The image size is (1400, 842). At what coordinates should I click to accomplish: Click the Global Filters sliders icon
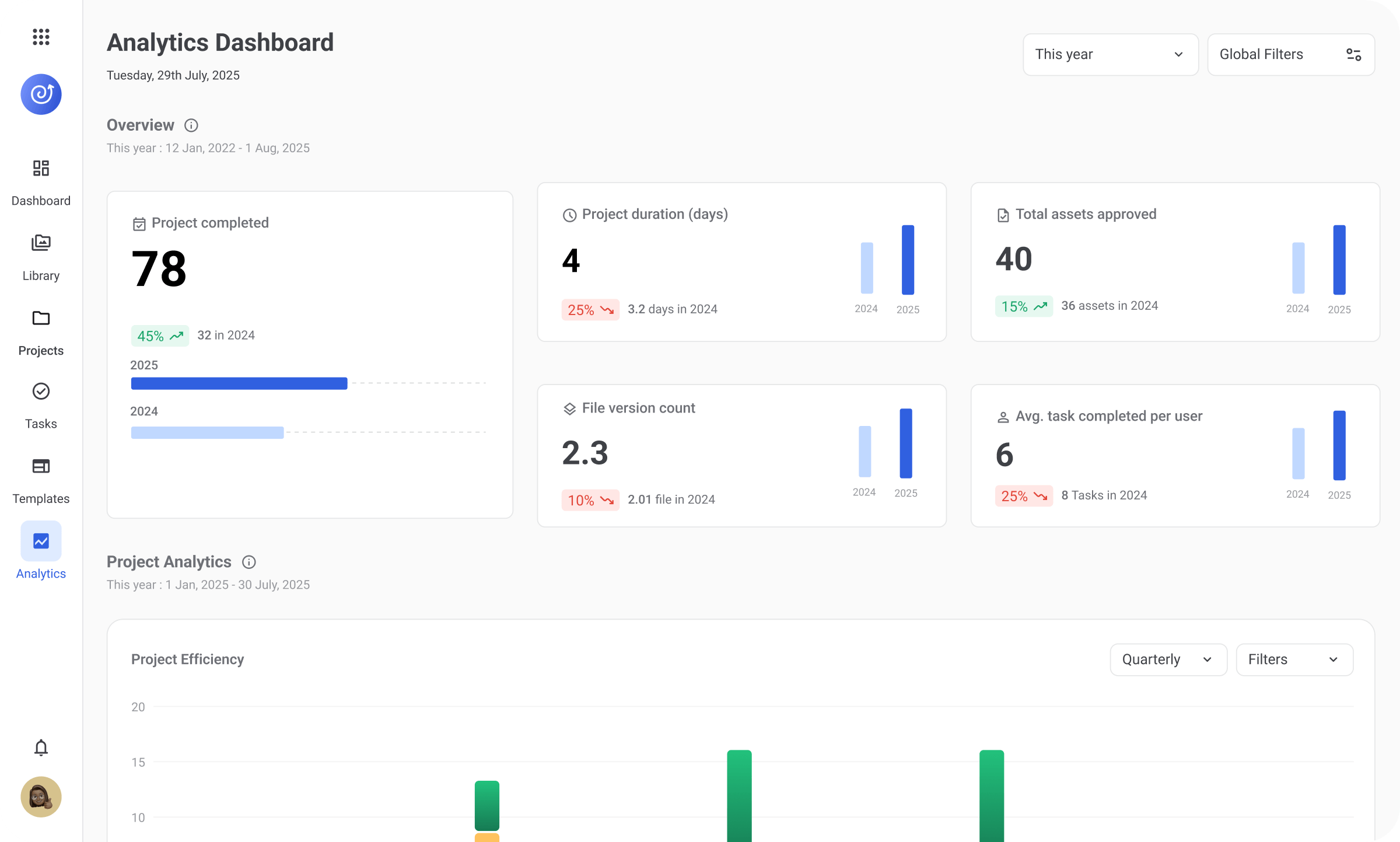(1353, 54)
